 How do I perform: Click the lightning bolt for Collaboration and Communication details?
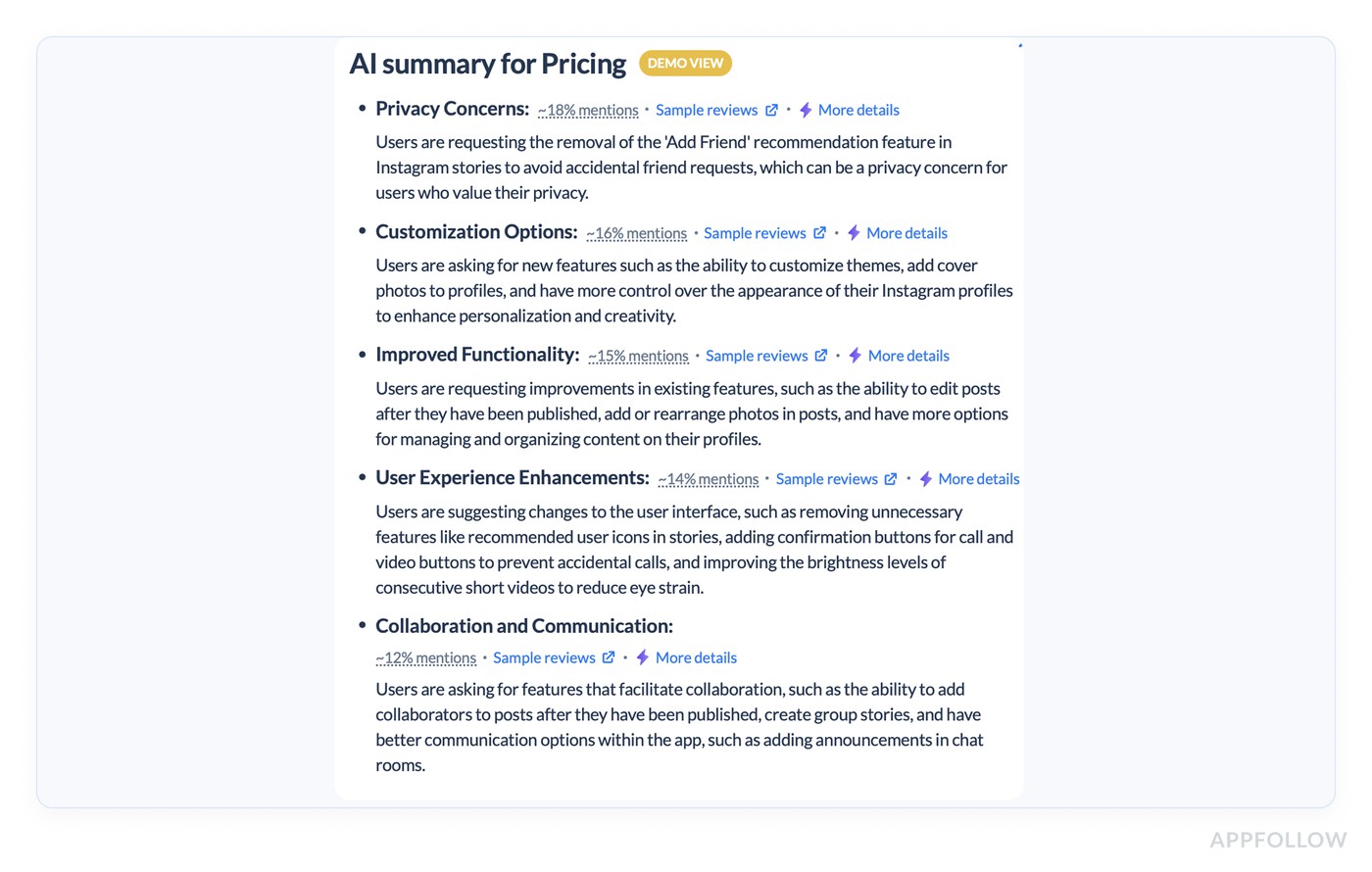641,657
